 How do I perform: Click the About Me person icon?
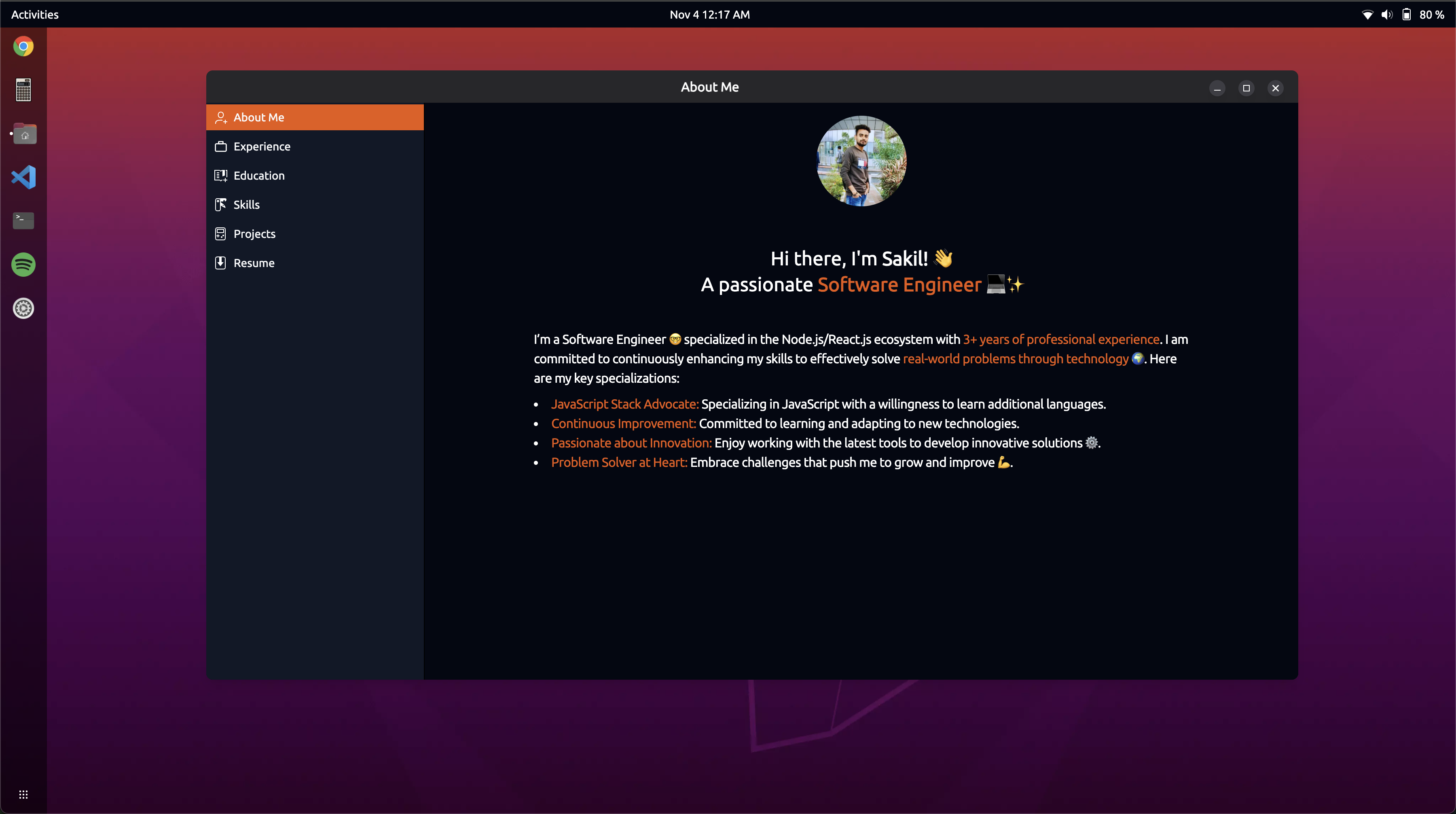(x=221, y=118)
